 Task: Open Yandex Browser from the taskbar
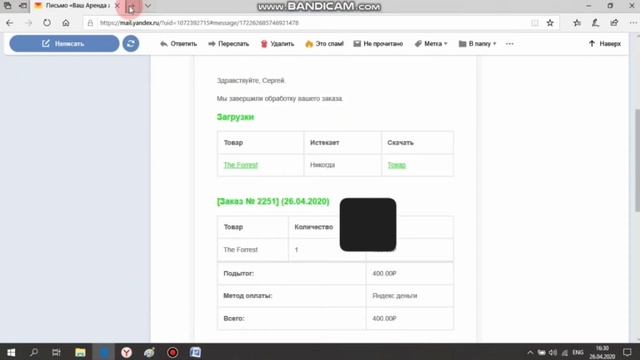point(127,352)
